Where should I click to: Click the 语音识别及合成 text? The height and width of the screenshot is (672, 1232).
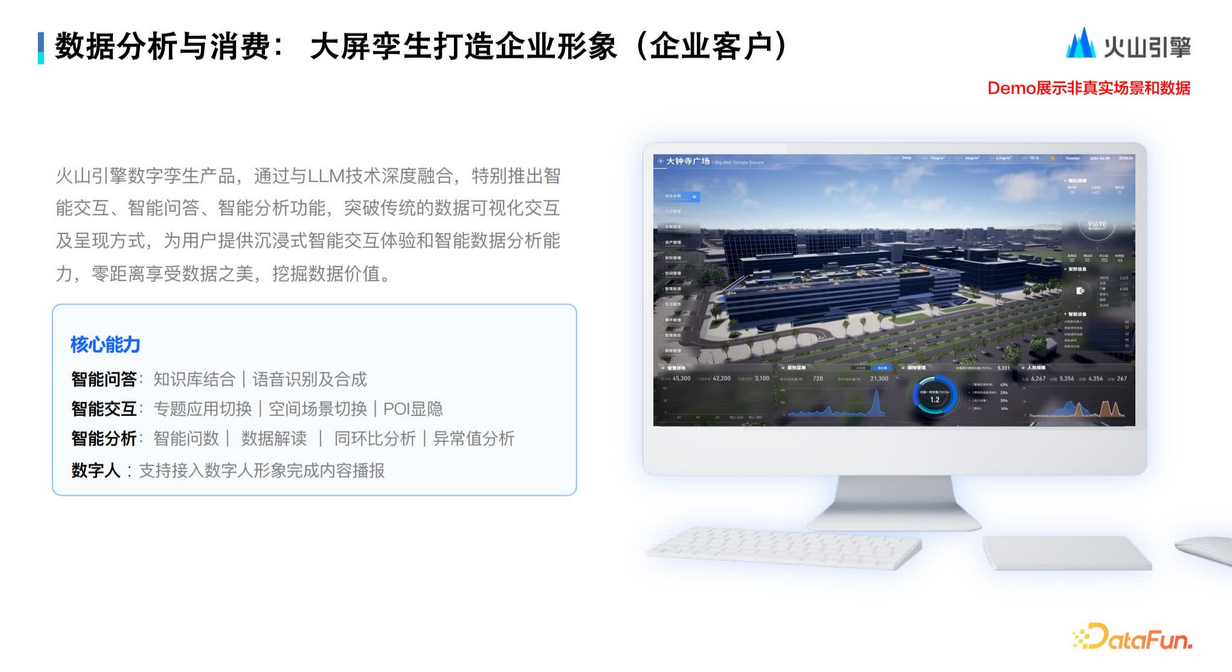point(310,379)
